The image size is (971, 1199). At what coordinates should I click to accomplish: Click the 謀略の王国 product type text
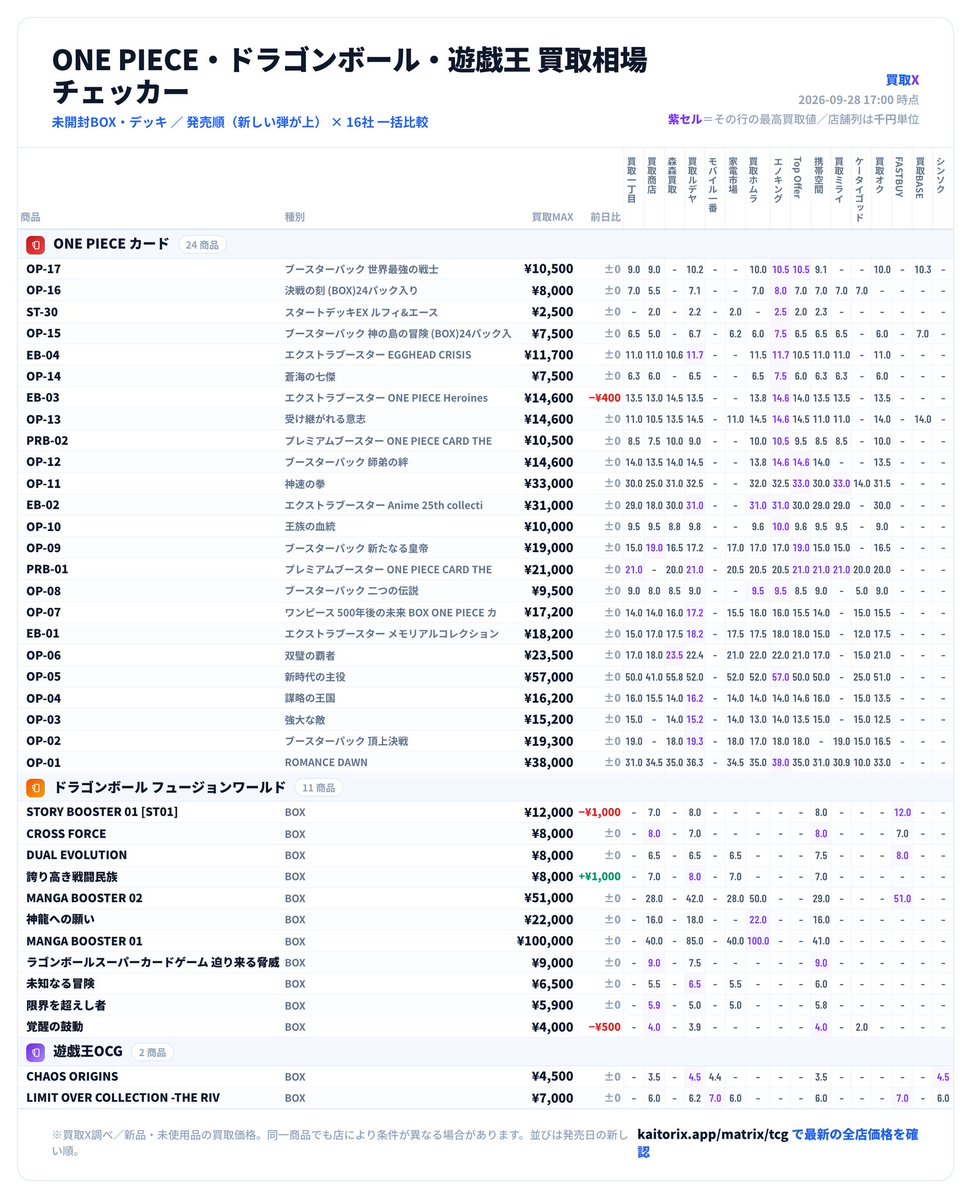(x=310, y=698)
